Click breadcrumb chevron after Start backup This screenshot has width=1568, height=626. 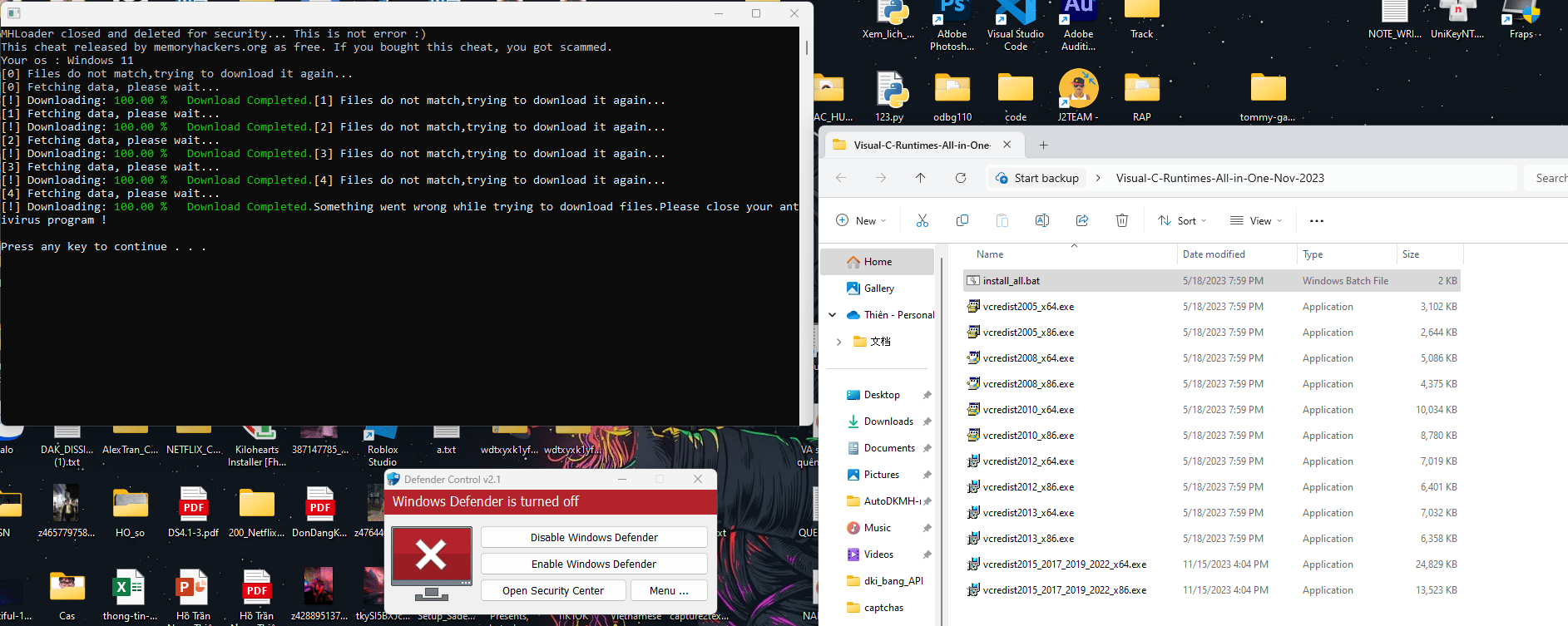tap(1098, 178)
